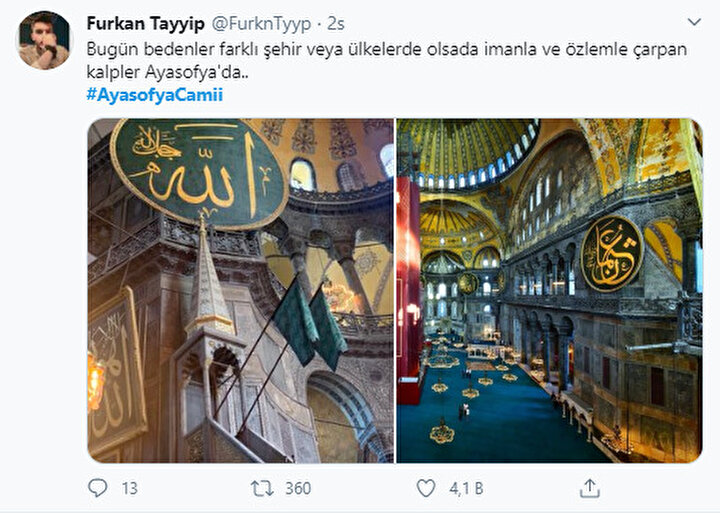Click round calligraphy medallion in right photo
Viewport: 720px width, 513px height.
pos(612,254)
